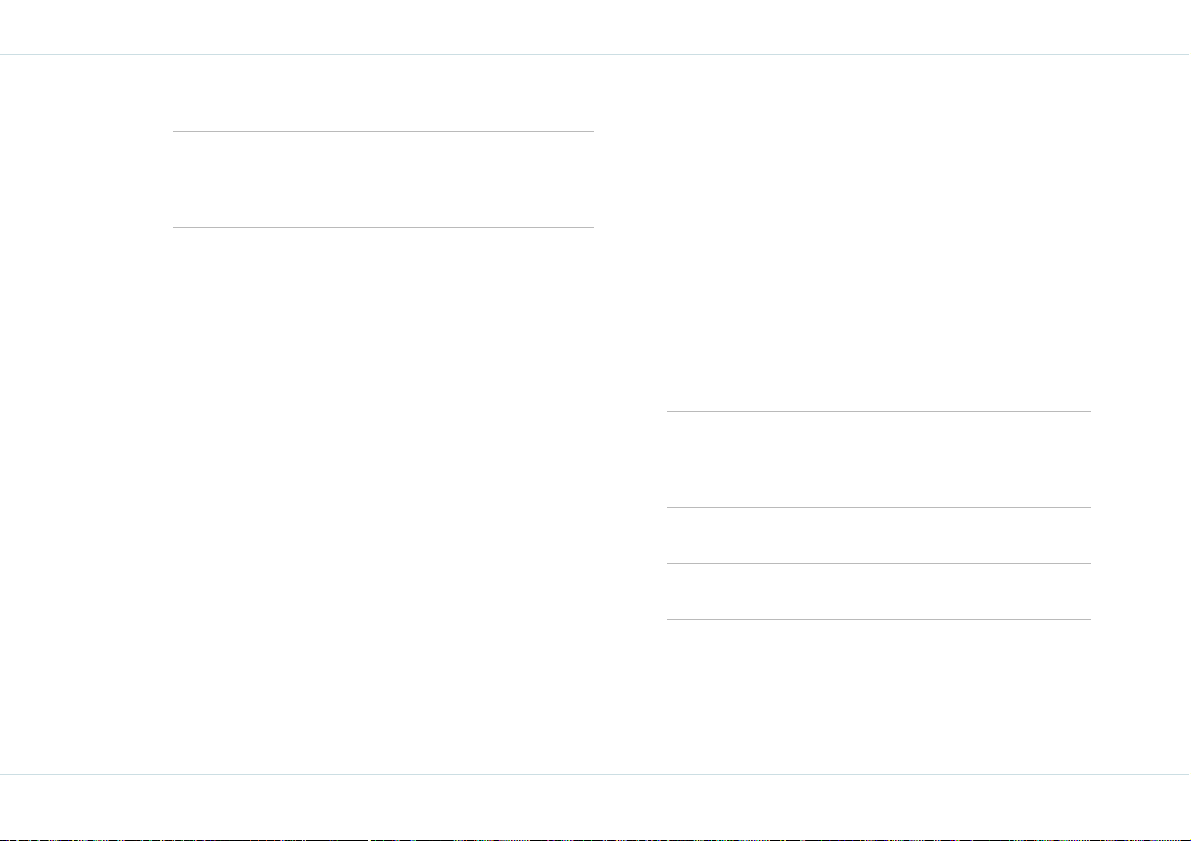Click the blank area between left column dividers
This screenshot has height=841, width=1191.
pyautogui.click(x=383, y=179)
